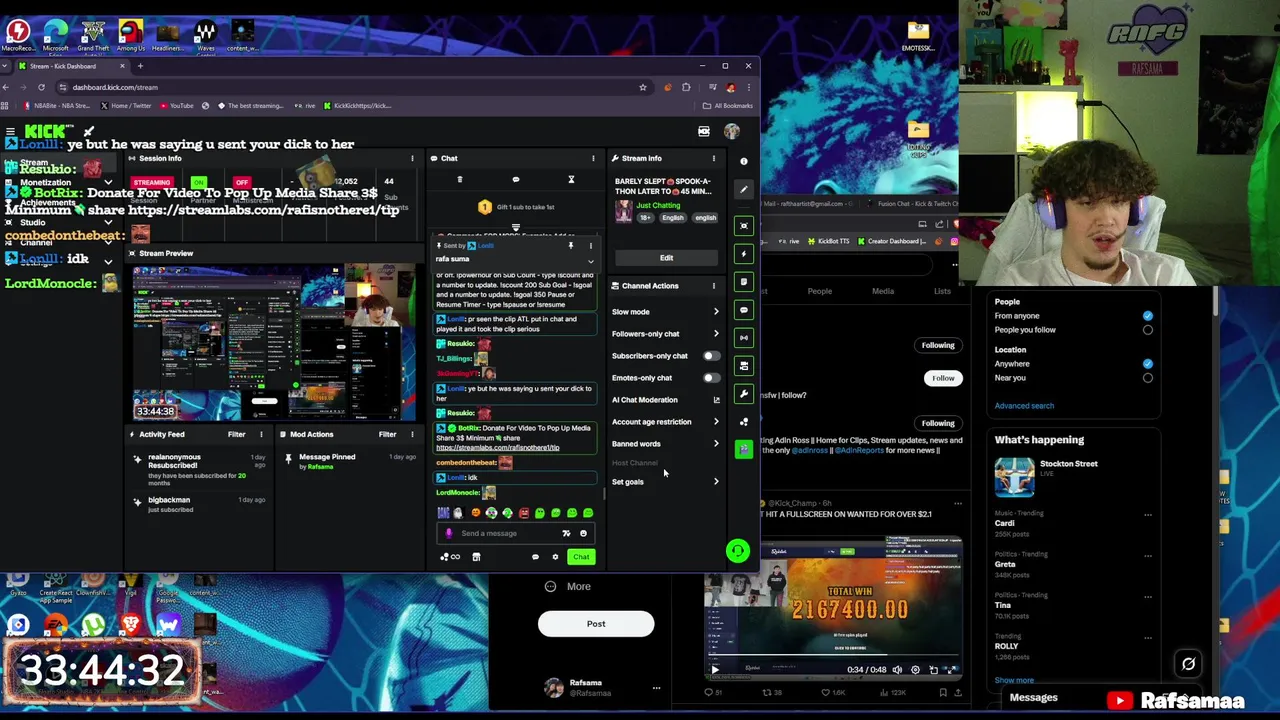Select Anywhere location radio option

point(1147,364)
